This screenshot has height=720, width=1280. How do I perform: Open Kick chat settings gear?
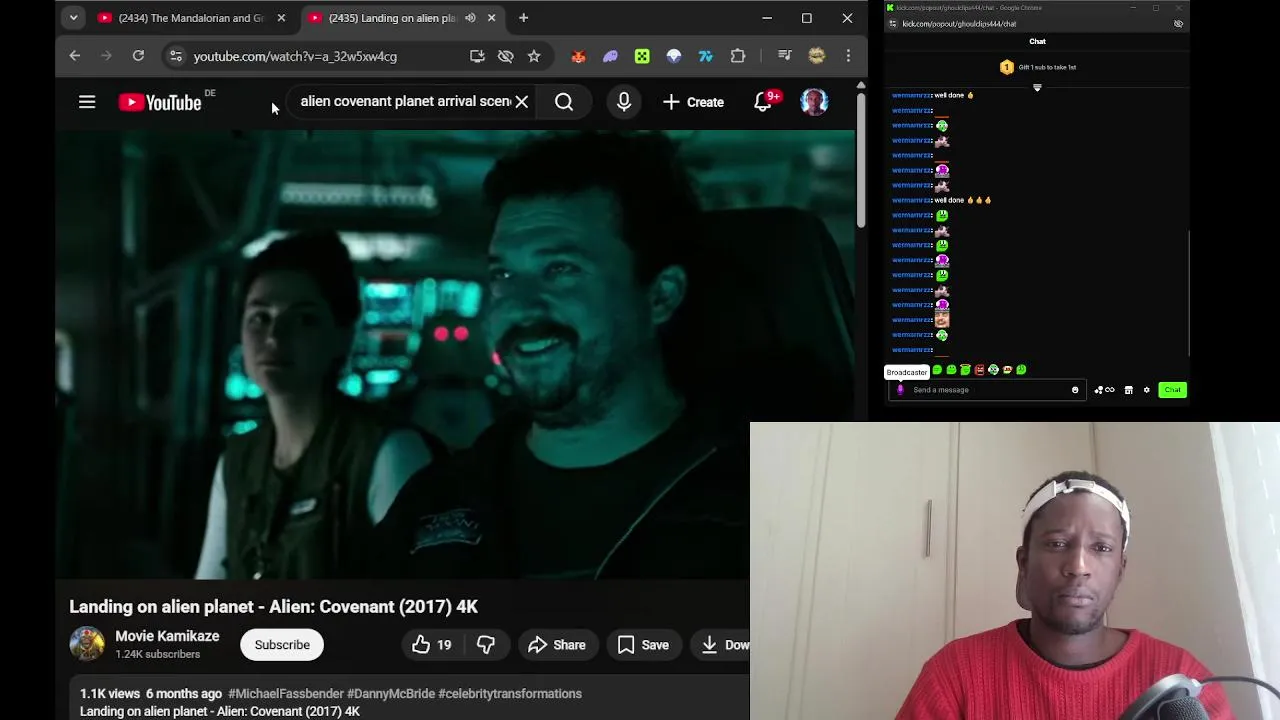click(x=1147, y=390)
